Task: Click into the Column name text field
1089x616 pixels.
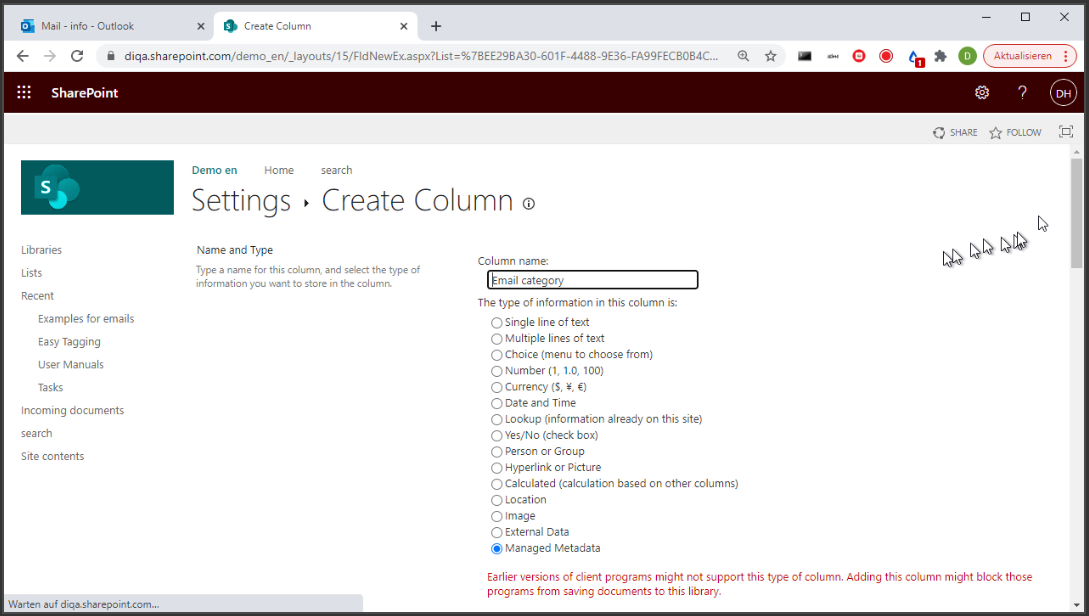Action: click(592, 280)
